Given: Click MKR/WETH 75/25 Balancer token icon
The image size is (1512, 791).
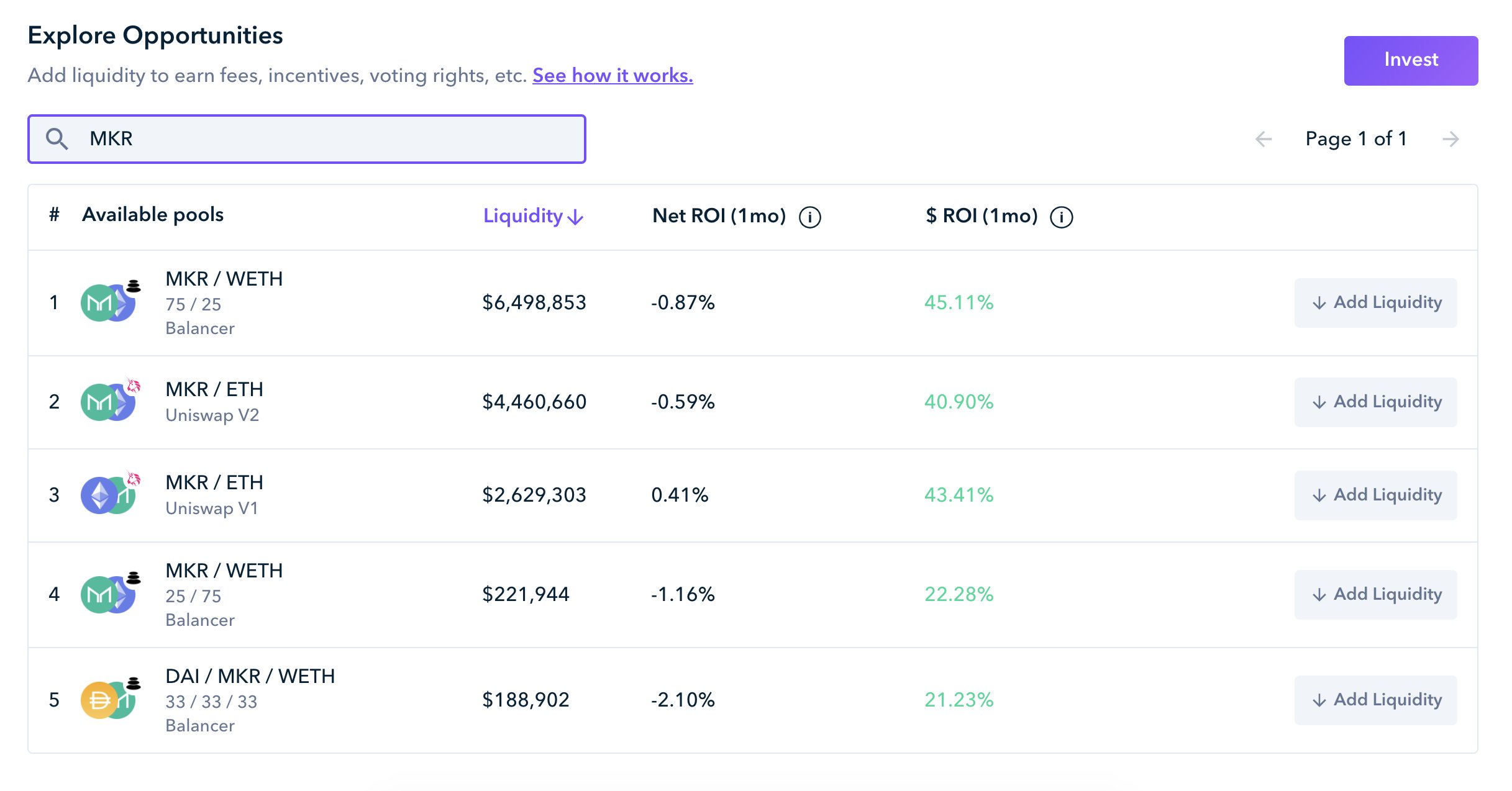Looking at the screenshot, I should click(111, 301).
